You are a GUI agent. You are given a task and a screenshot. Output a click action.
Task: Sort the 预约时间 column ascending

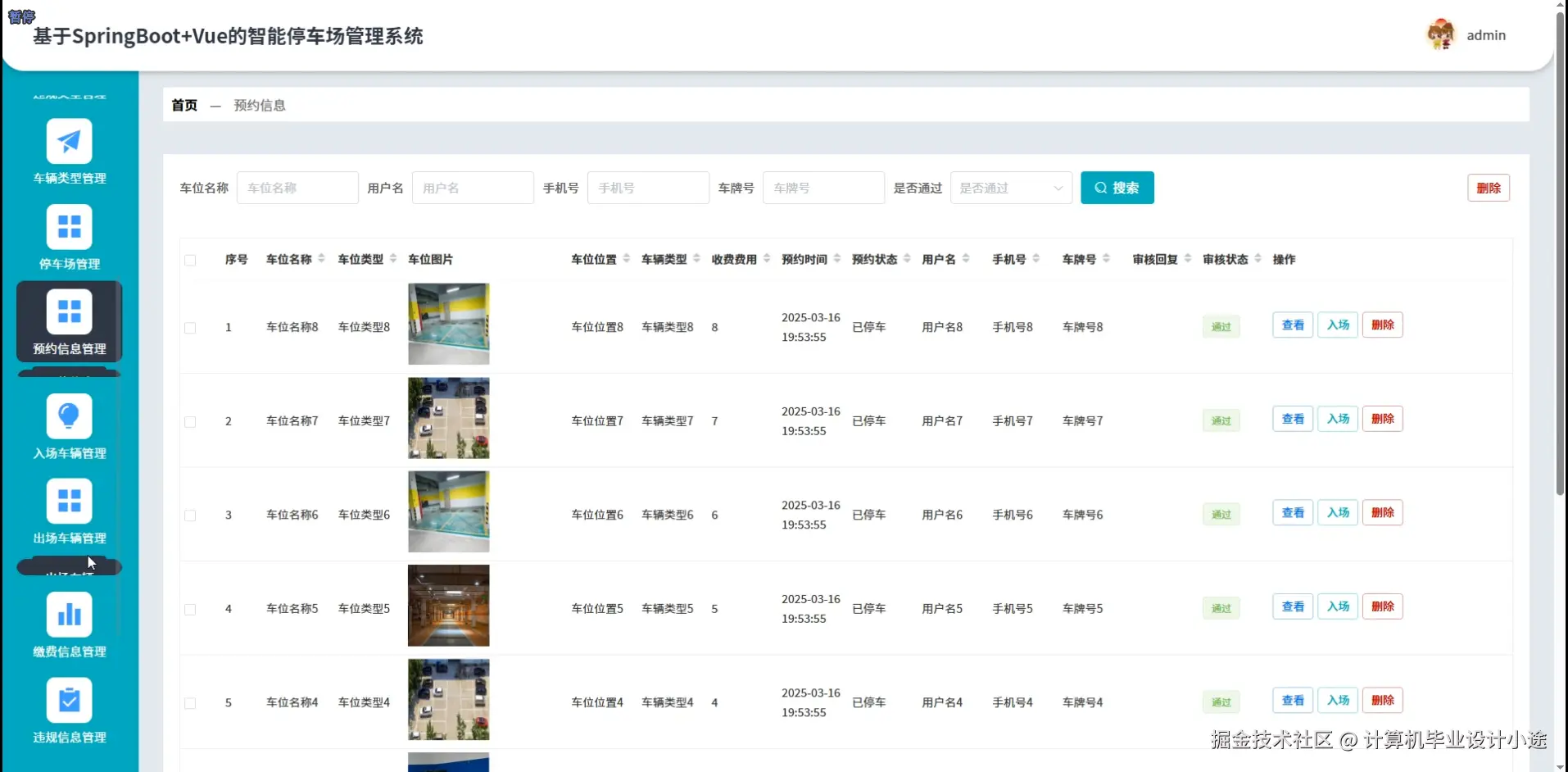pyautogui.click(x=836, y=254)
